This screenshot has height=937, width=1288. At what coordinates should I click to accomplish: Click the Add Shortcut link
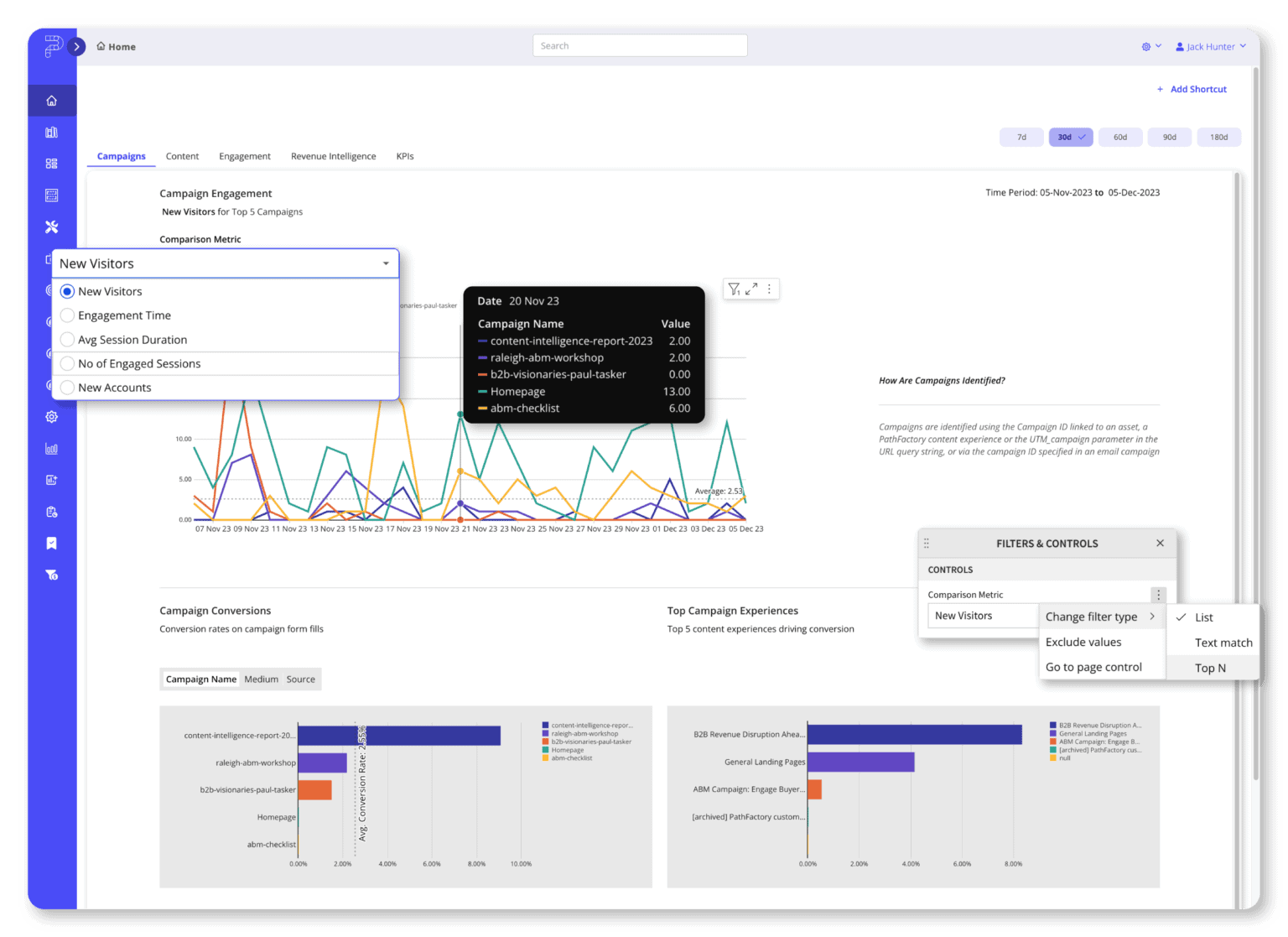pyautogui.click(x=1192, y=89)
